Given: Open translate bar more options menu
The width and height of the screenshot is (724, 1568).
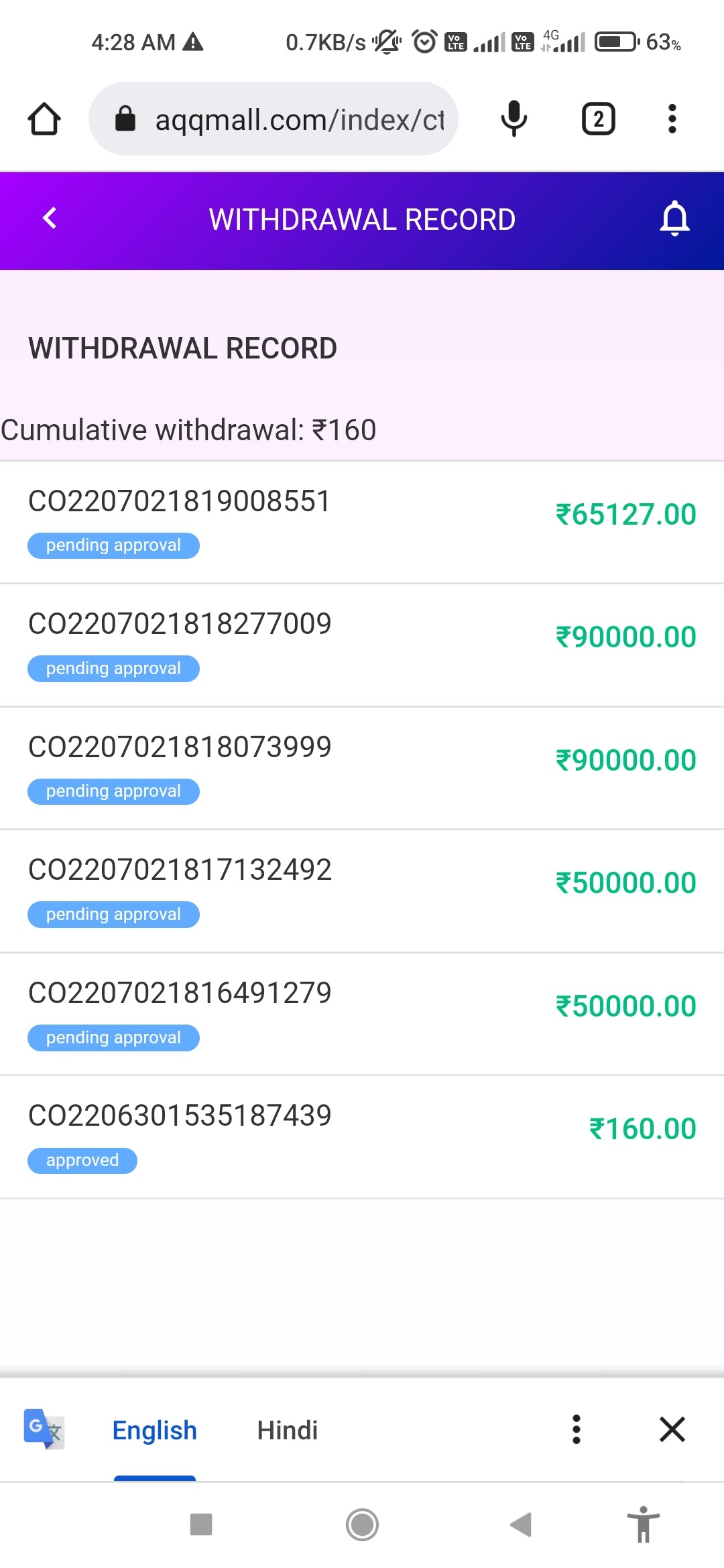Looking at the screenshot, I should click(576, 1429).
